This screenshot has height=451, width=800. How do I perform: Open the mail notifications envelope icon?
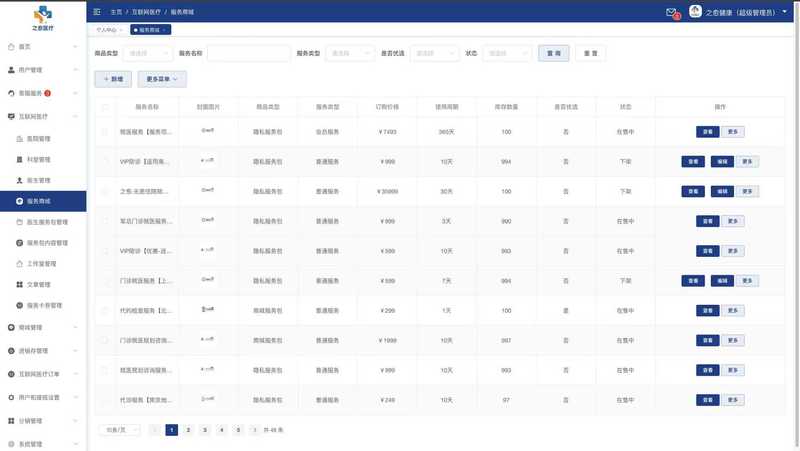(x=671, y=12)
